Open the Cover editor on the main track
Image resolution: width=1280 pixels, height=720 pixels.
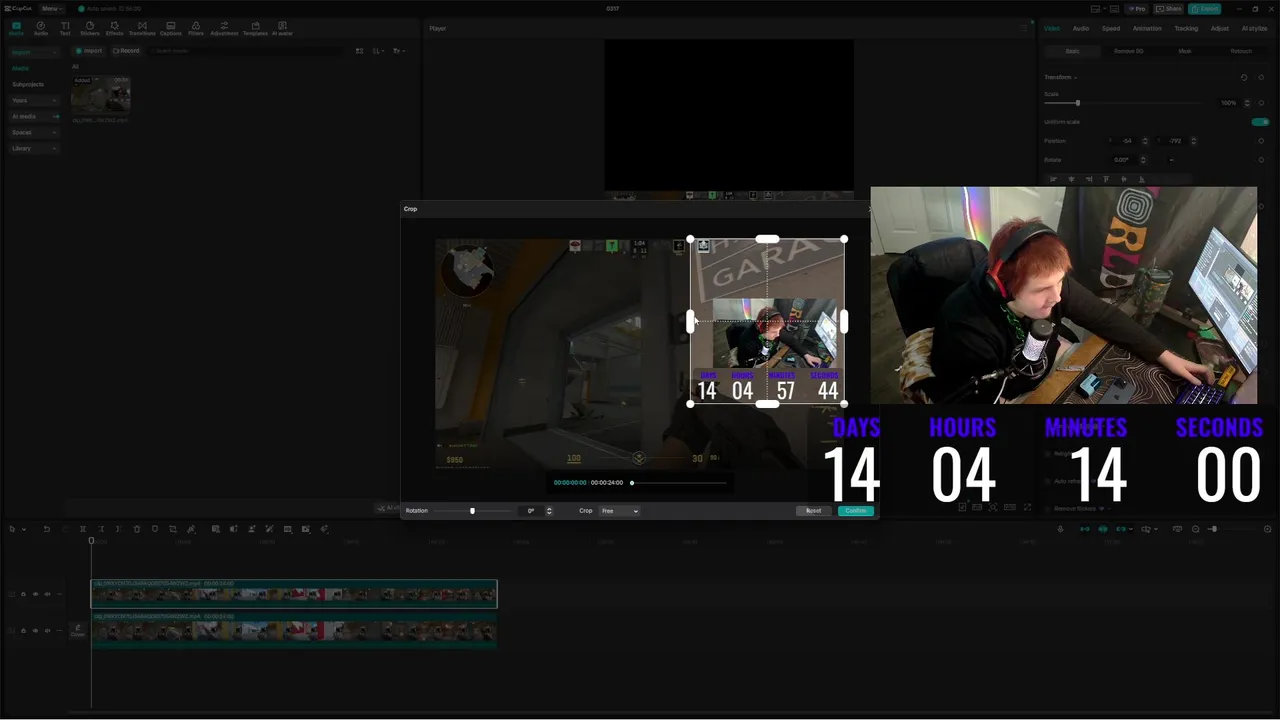point(77,631)
